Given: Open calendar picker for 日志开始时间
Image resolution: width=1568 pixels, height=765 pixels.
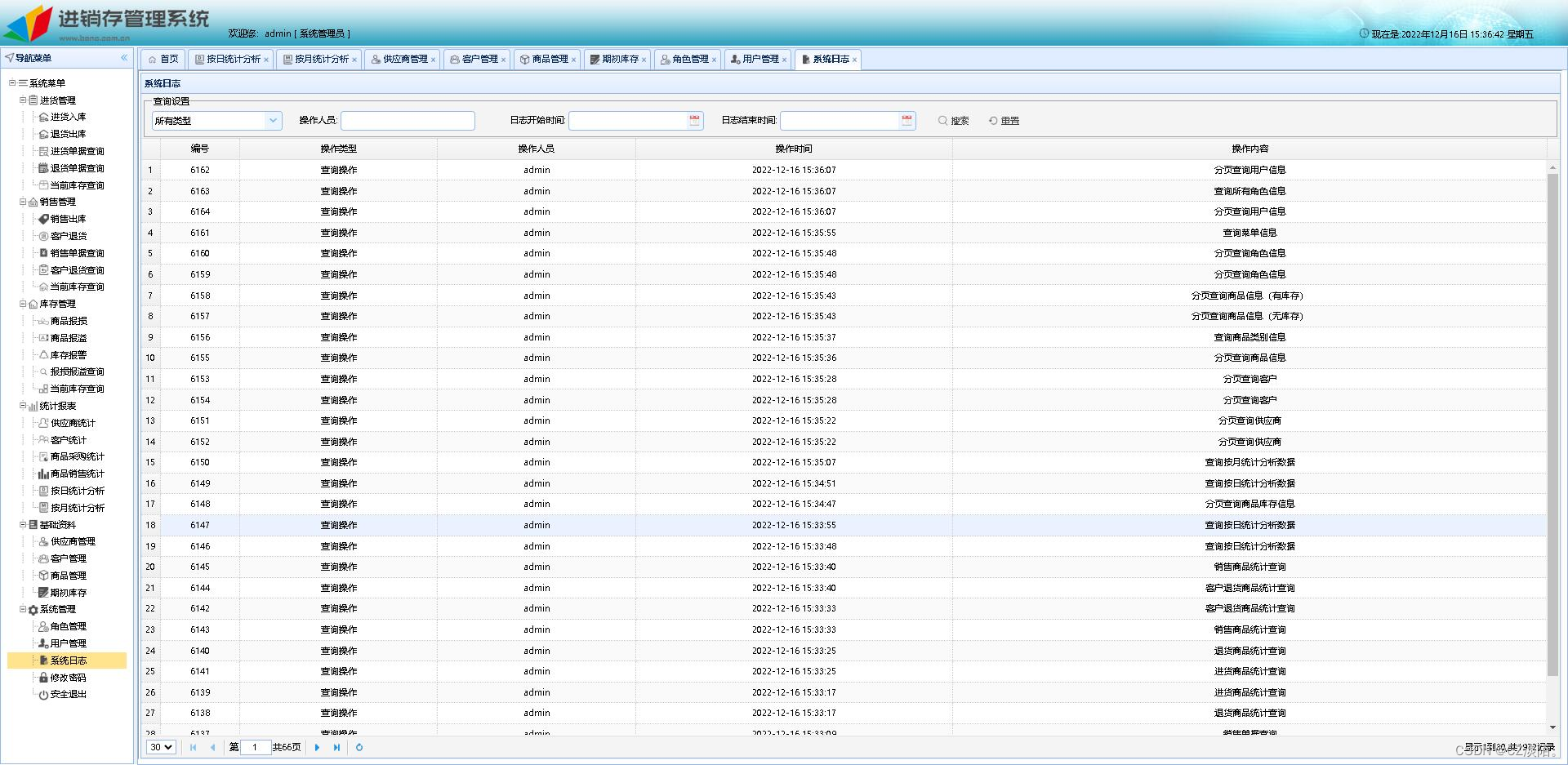Looking at the screenshot, I should 694,121.
